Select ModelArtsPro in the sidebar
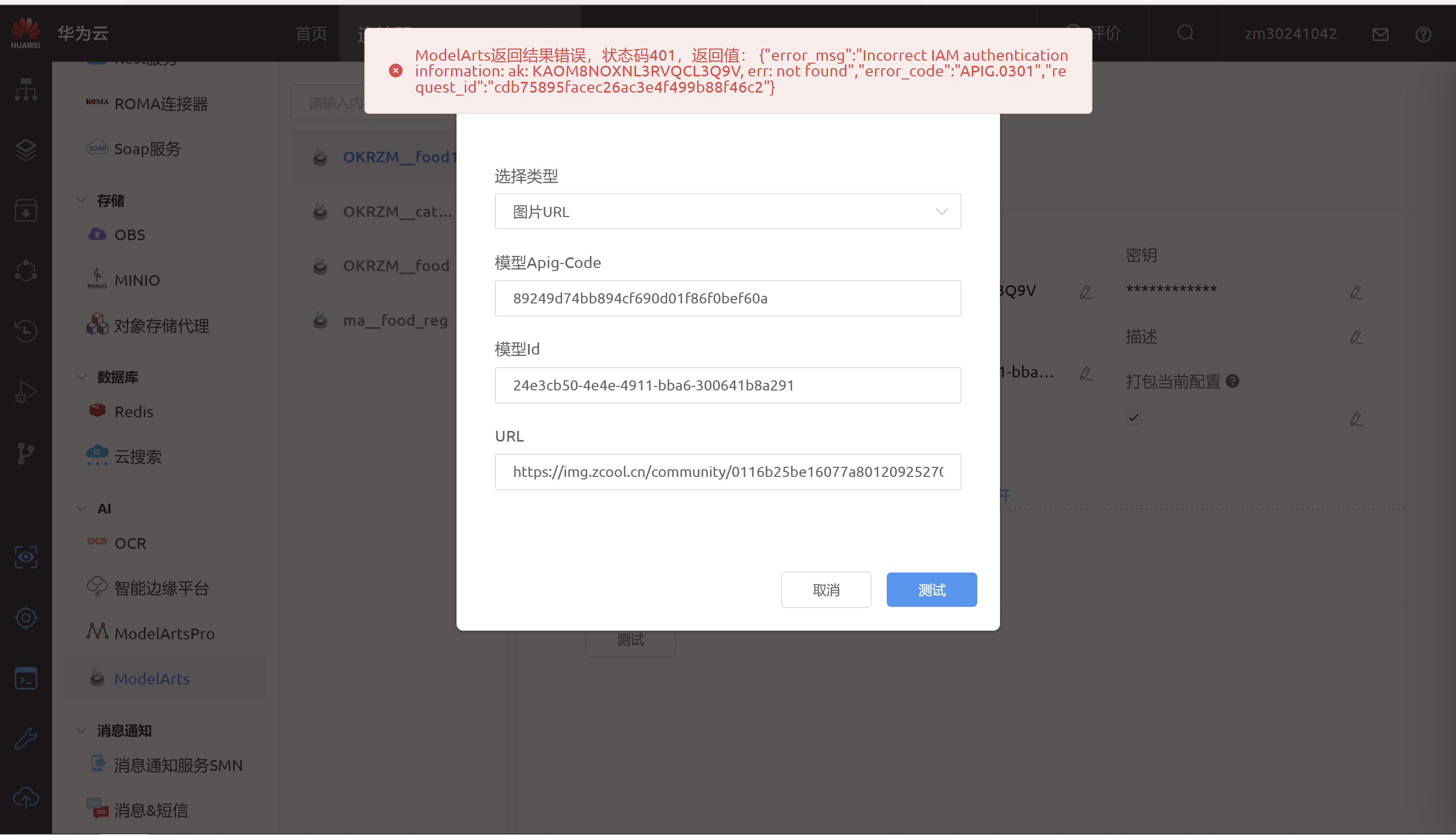1456x835 pixels. 164,633
